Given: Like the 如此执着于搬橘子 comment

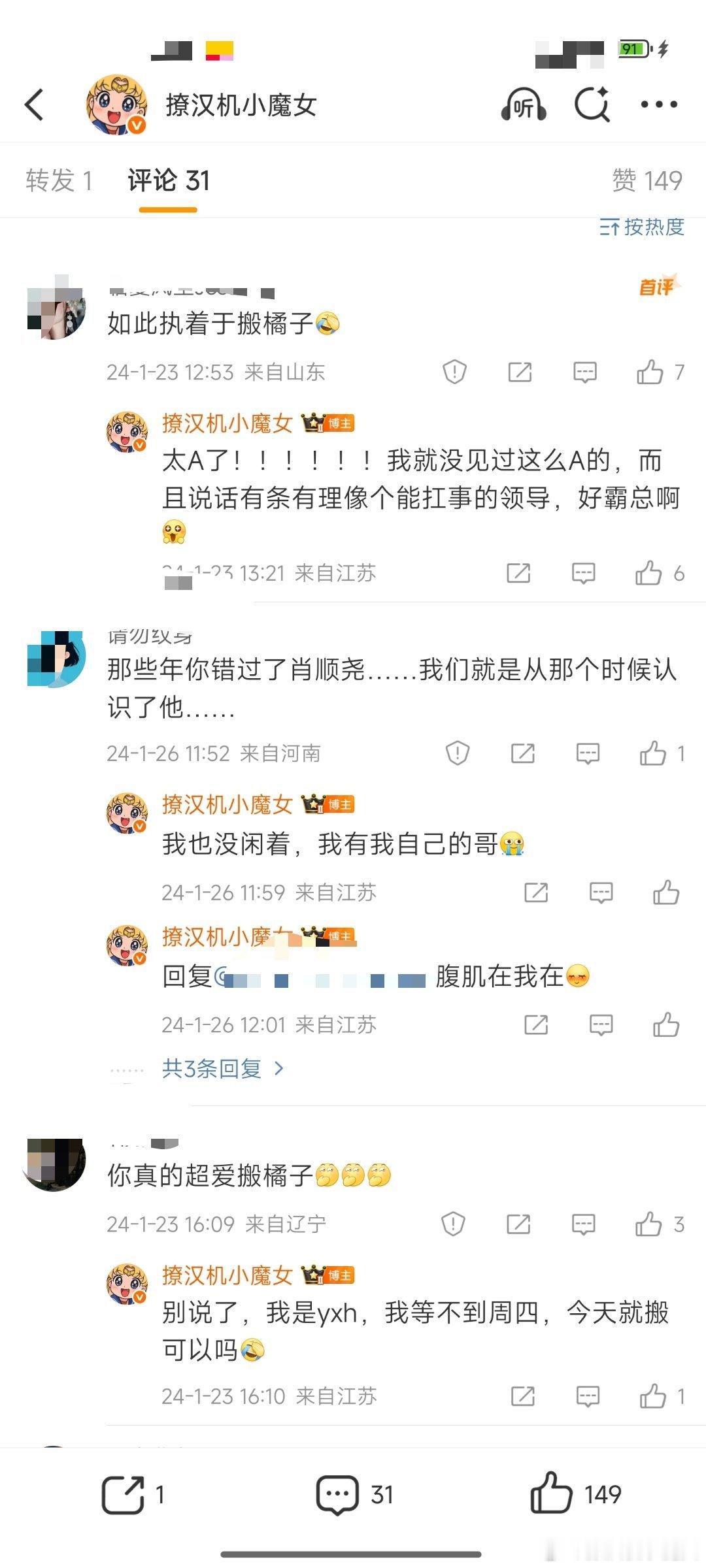Looking at the screenshot, I should (x=650, y=372).
